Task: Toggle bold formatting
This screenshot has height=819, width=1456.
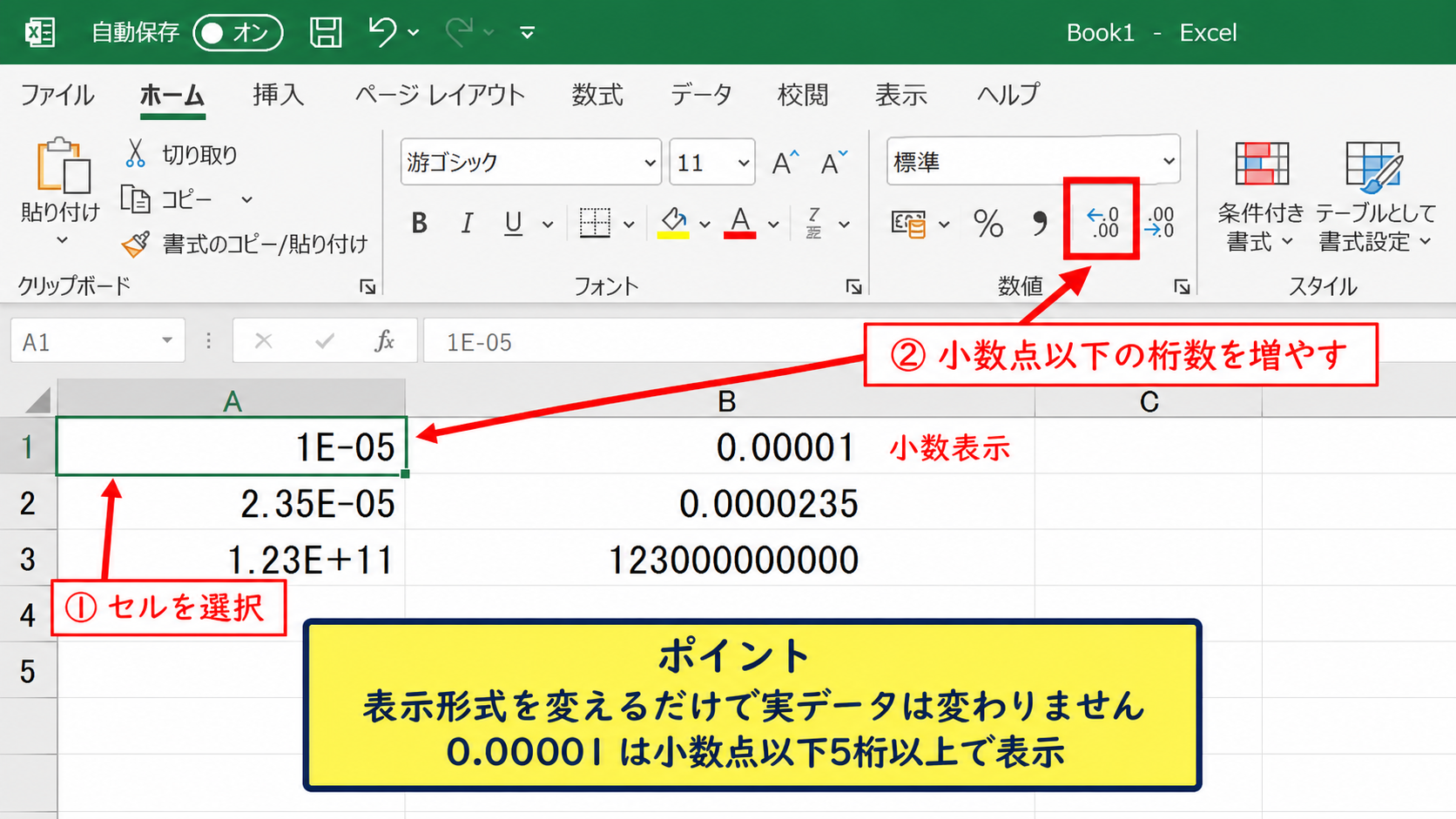Action: pos(419,224)
